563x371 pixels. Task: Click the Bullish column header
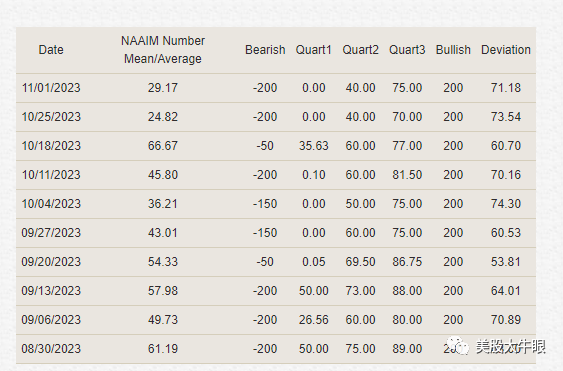click(x=453, y=50)
